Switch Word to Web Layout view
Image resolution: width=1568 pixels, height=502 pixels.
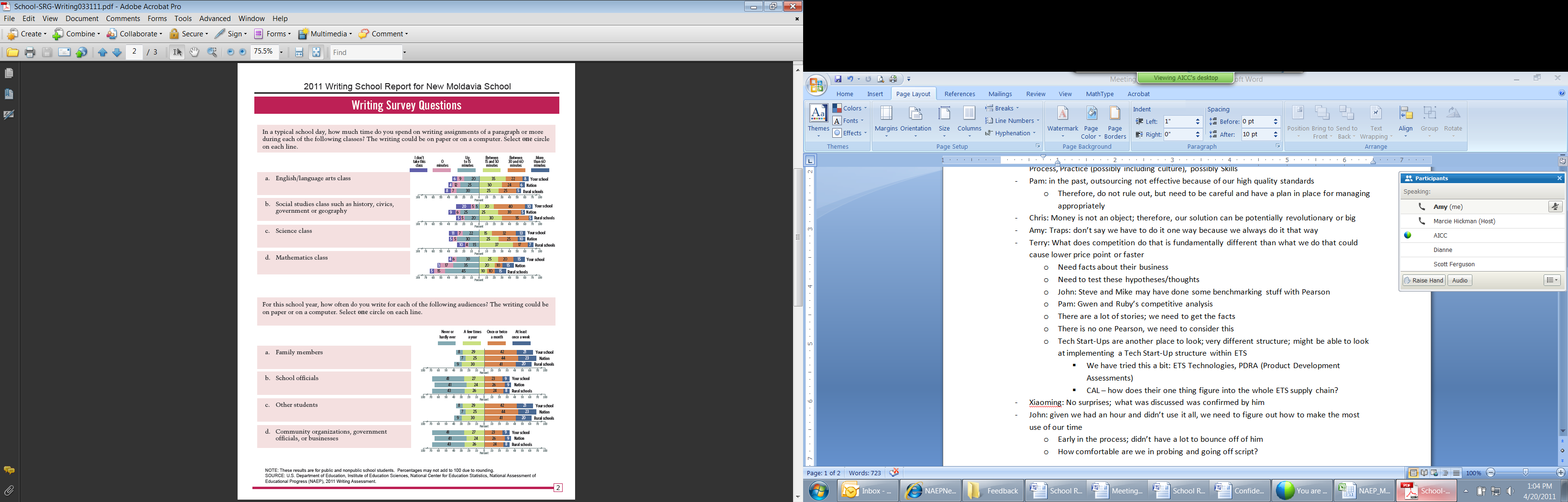pos(1435,473)
